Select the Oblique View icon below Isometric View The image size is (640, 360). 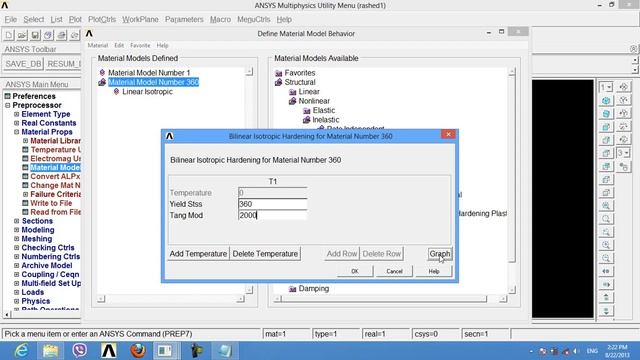pos(606,114)
